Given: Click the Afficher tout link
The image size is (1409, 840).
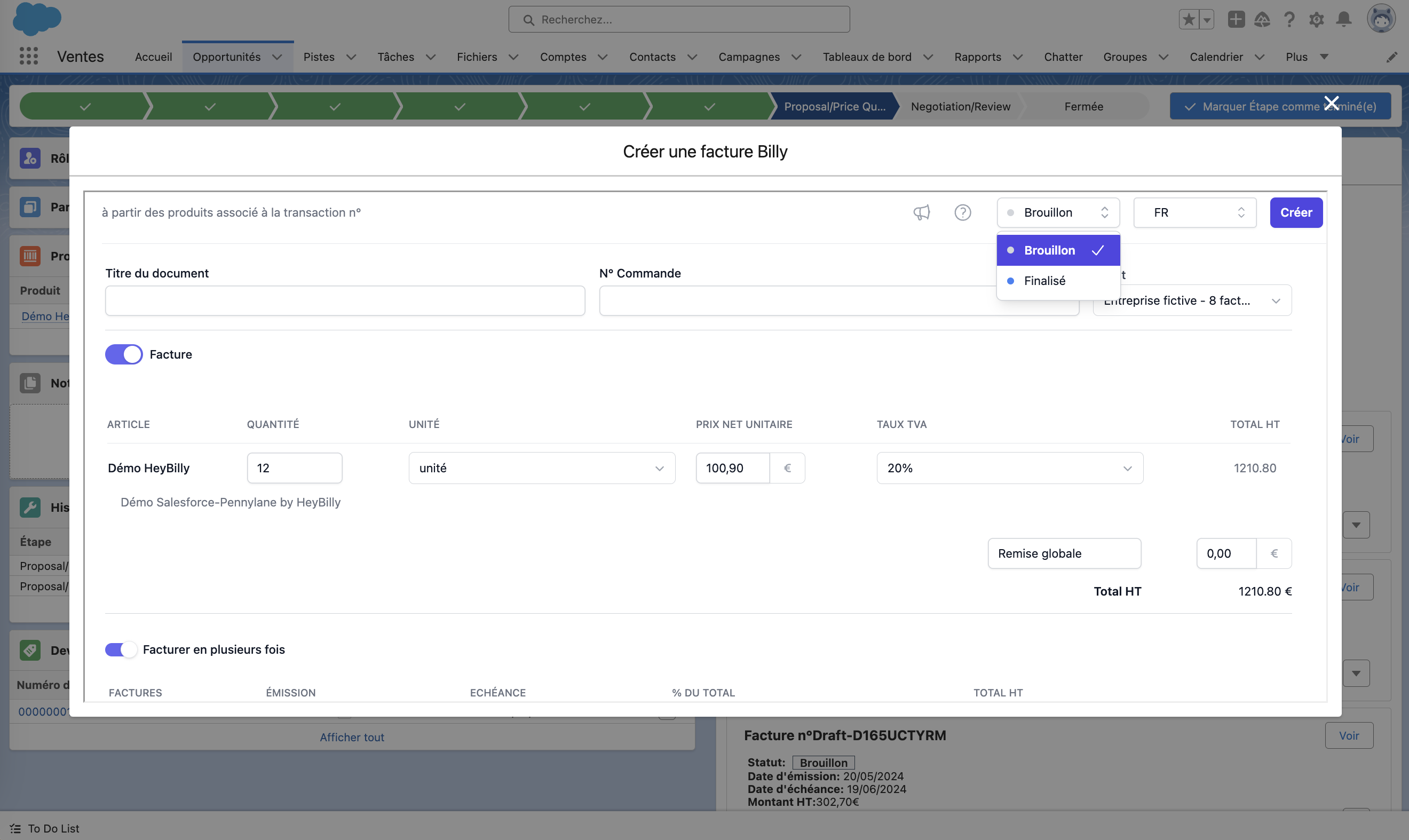Looking at the screenshot, I should click(352, 737).
